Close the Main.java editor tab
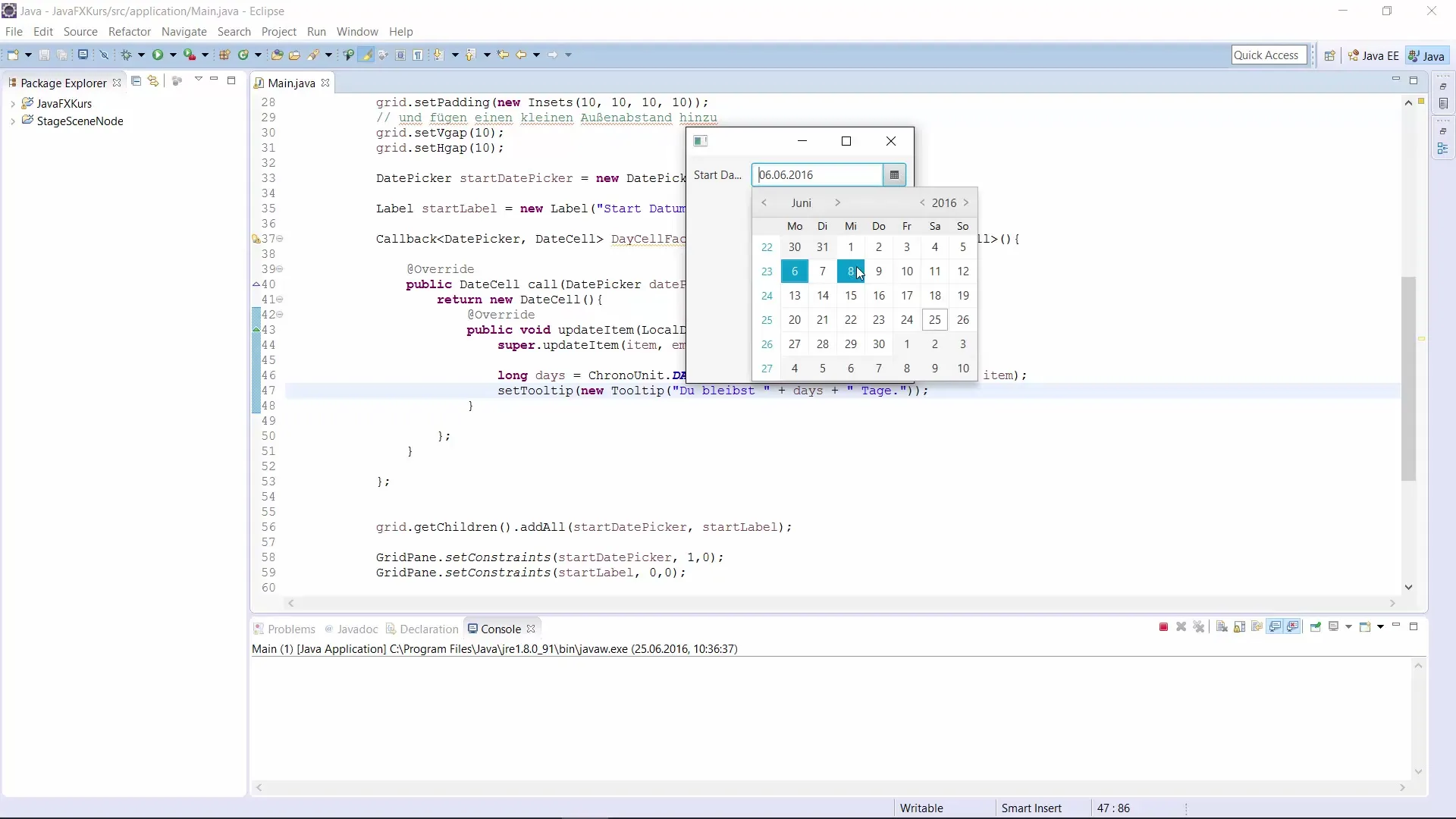Viewport: 1456px width, 819px height. pos(325,83)
